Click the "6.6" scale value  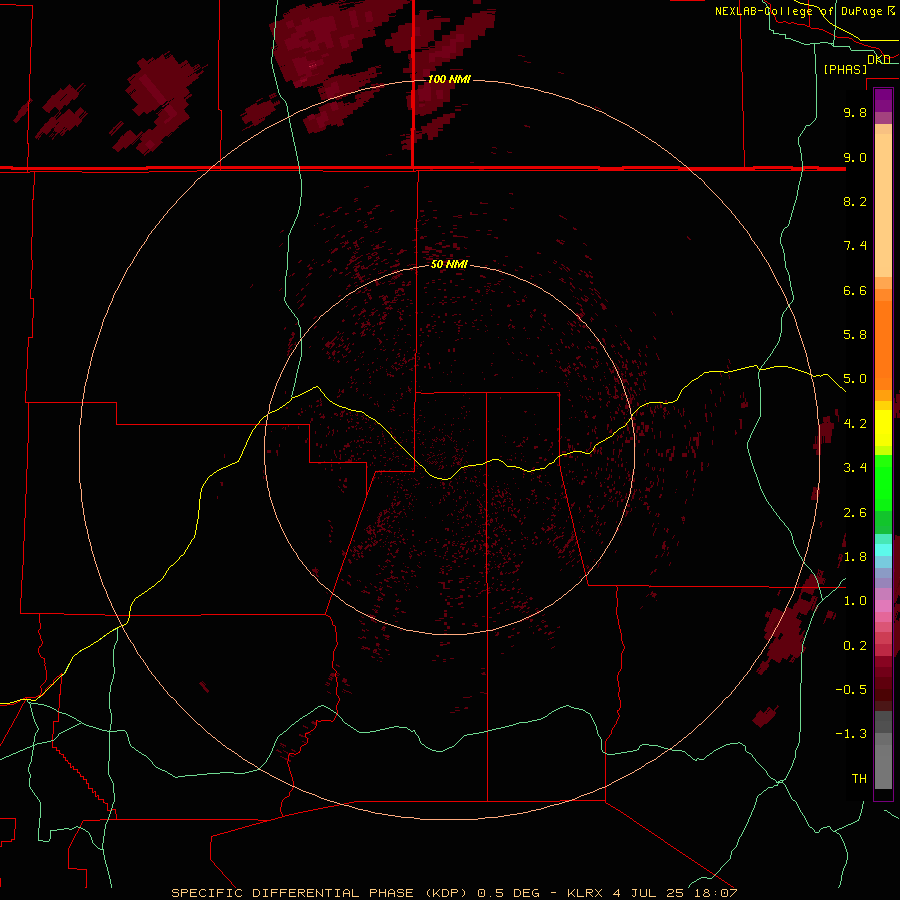[x=855, y=290]
